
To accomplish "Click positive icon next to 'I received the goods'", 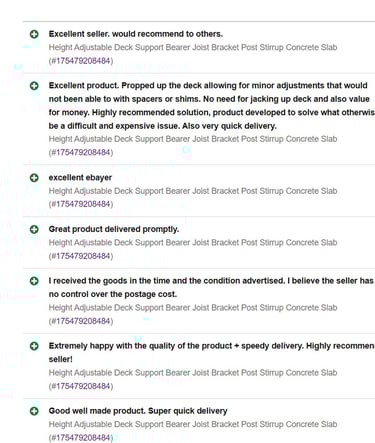I will click(34, 281).
